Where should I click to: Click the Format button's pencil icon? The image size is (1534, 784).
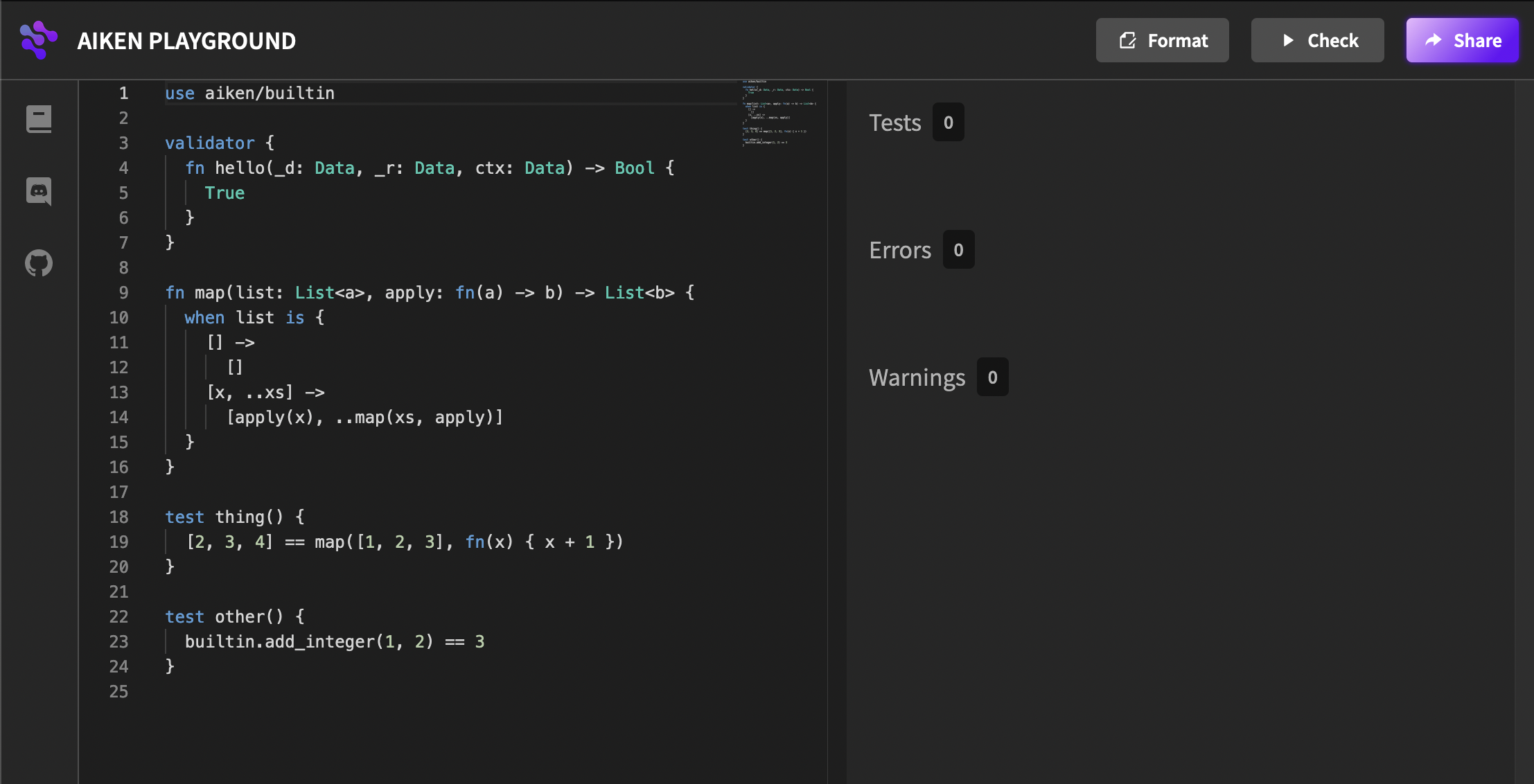(1127, 40)
